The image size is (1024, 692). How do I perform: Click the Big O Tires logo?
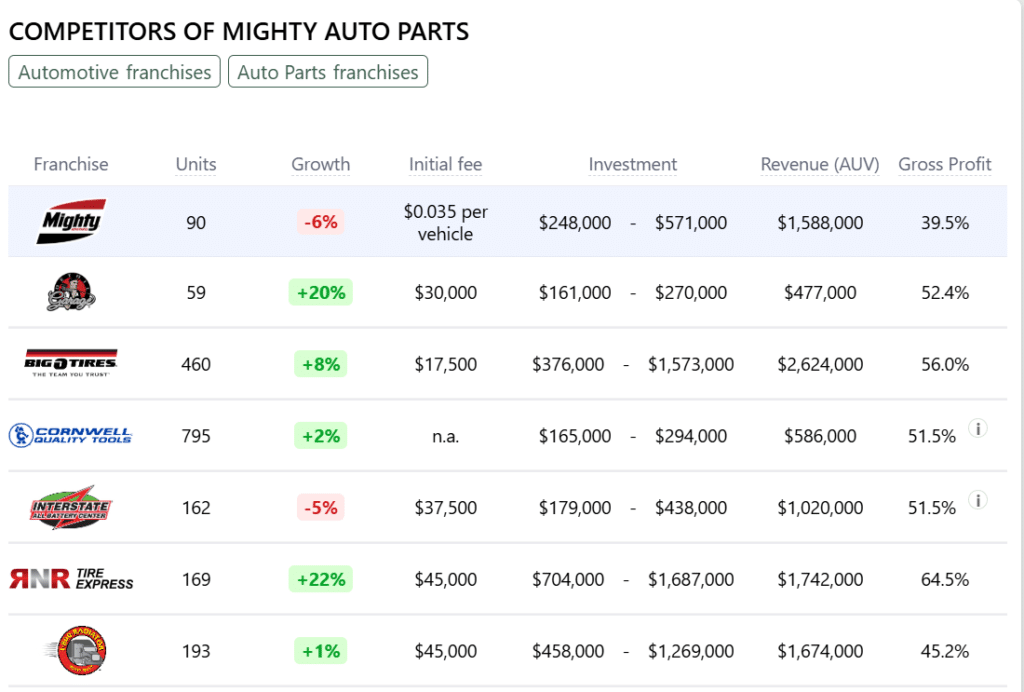click(x=71, y=363)
